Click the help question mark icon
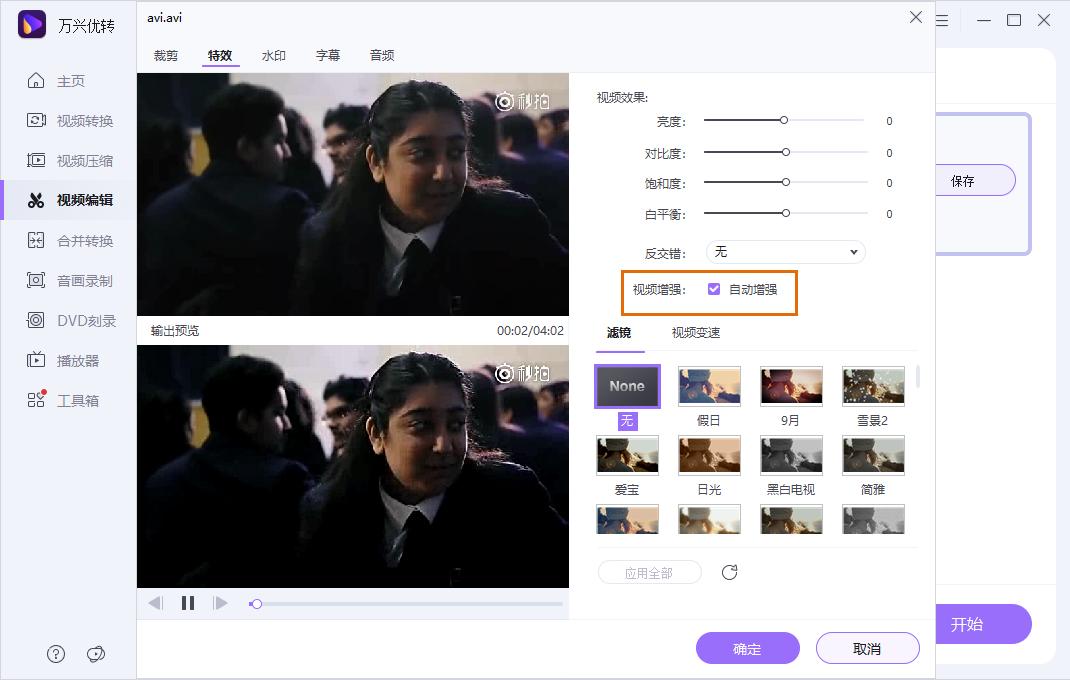 tap(56, 653)
